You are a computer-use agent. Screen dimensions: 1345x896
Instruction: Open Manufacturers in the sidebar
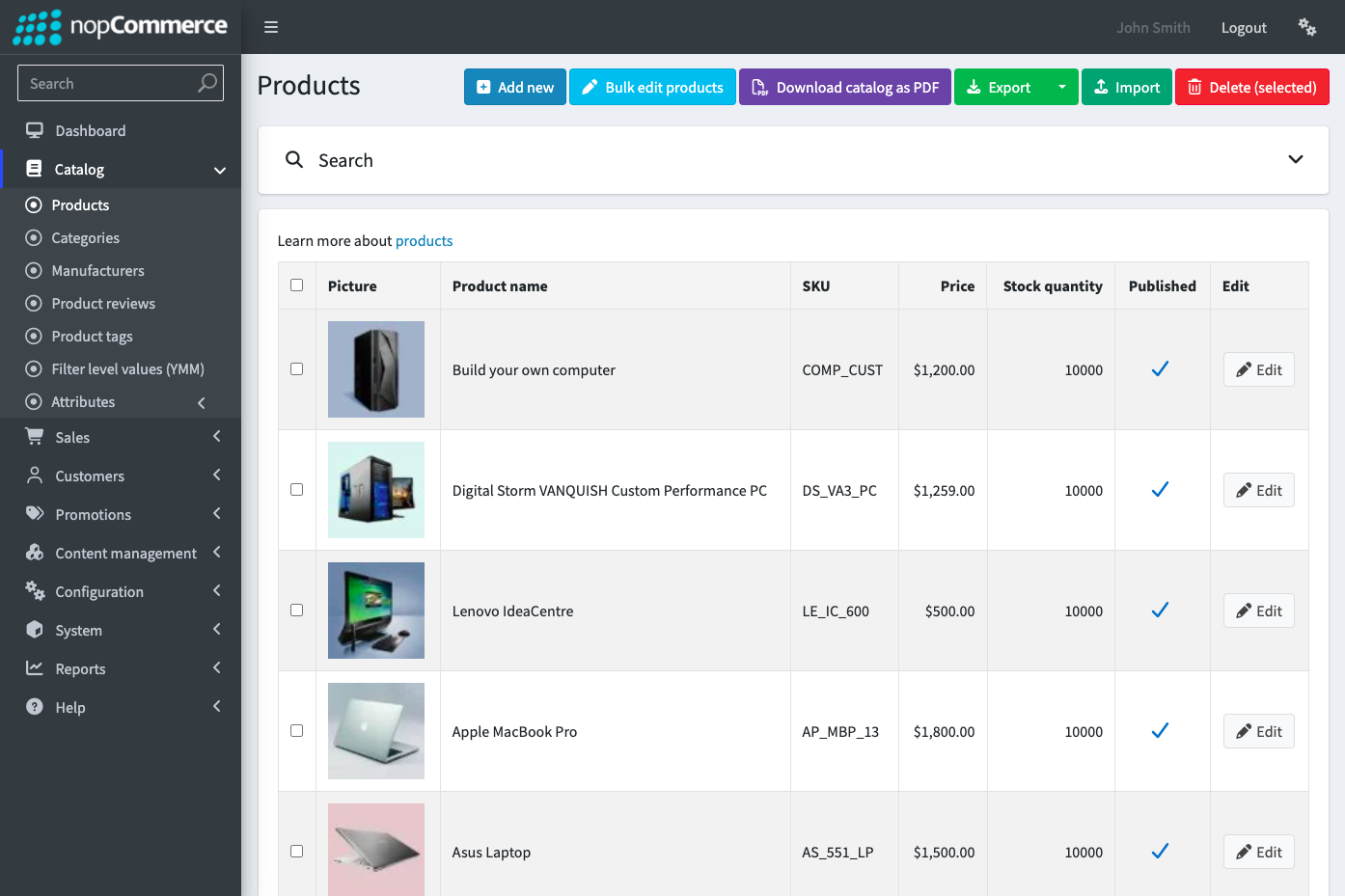121,271
